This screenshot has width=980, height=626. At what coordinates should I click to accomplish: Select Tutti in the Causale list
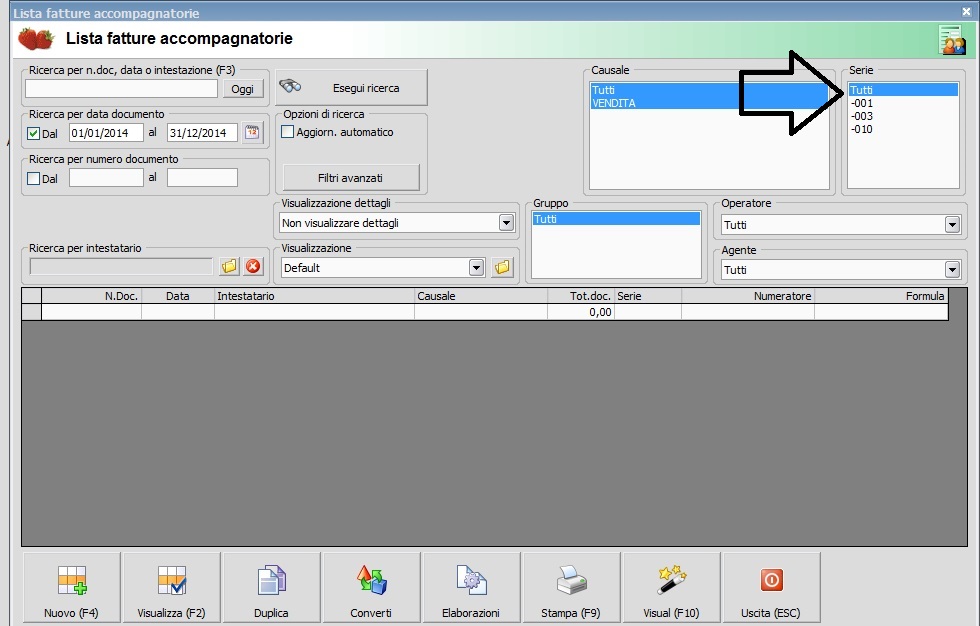(x=709, y=90)
